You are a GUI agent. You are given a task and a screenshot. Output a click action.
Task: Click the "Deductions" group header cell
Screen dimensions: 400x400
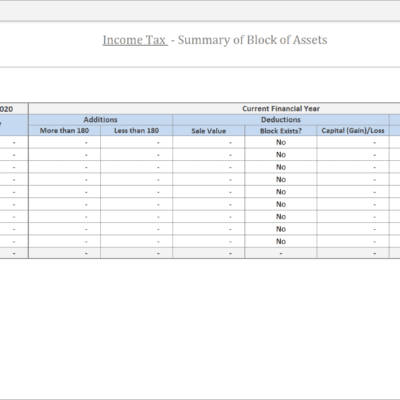pos(281,120)
